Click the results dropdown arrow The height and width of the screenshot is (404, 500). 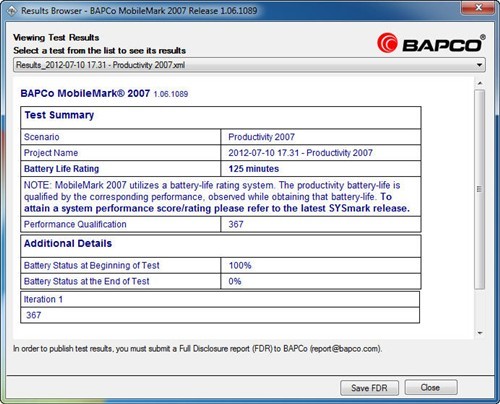click(x=479, y=65)
